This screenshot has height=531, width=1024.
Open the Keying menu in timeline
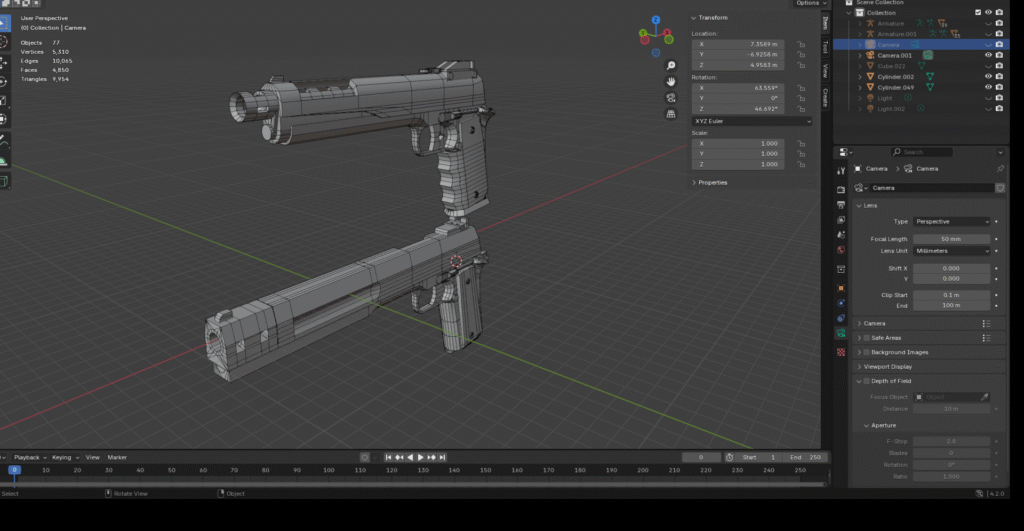[62, 457]
